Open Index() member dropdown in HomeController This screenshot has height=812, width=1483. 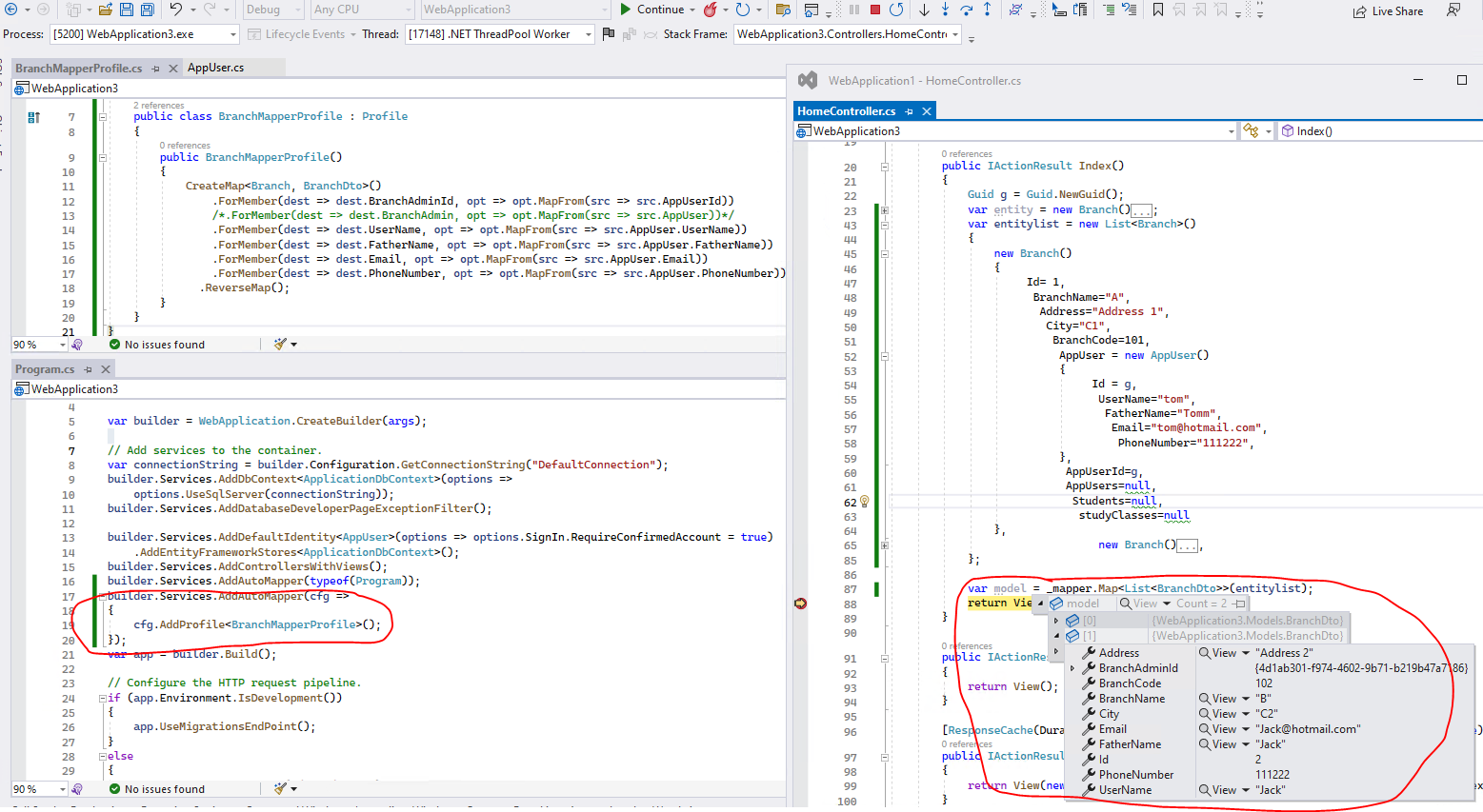[x=1379, y=131]
